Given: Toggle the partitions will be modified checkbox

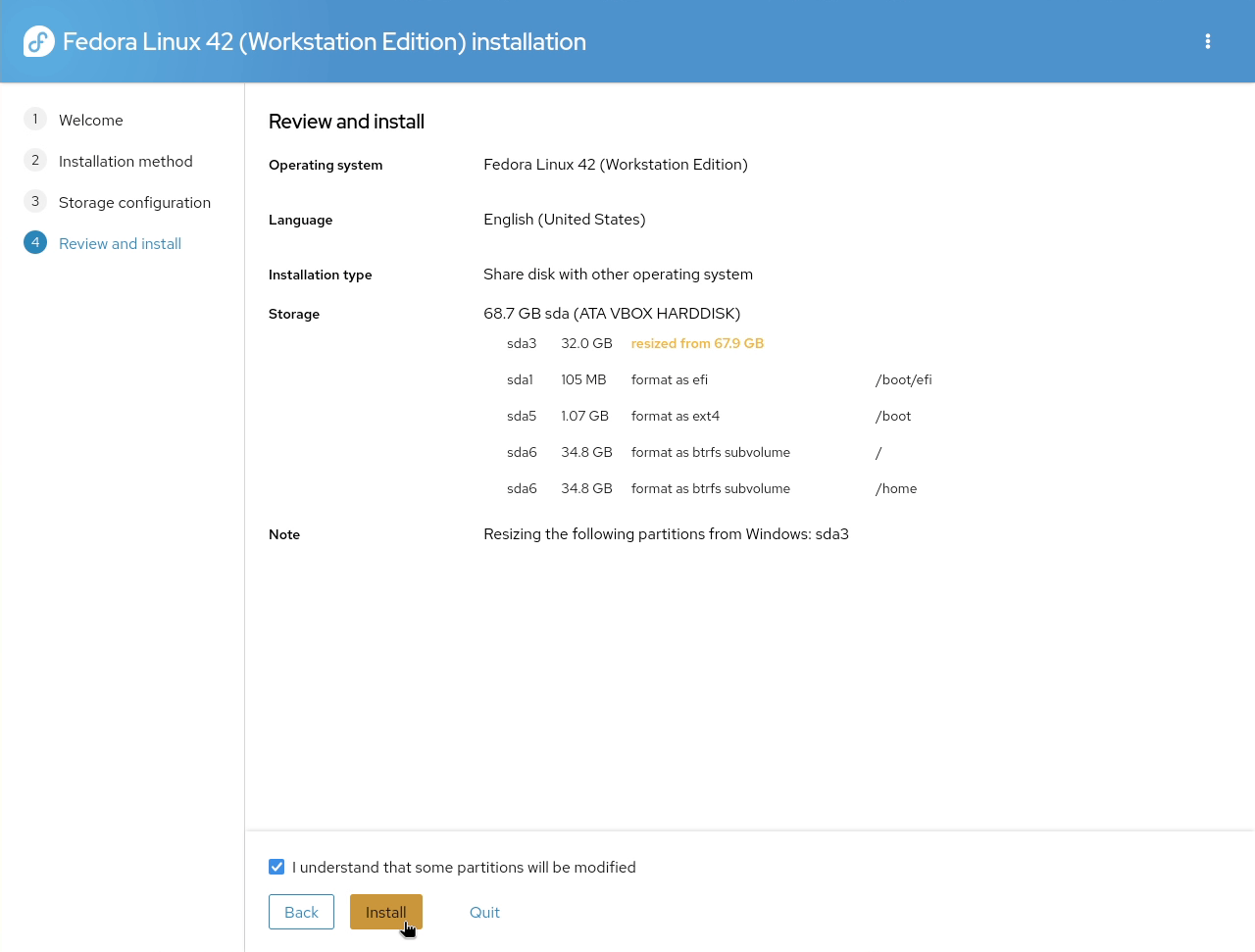Looking at the screenshot, I should coord(276,867).
